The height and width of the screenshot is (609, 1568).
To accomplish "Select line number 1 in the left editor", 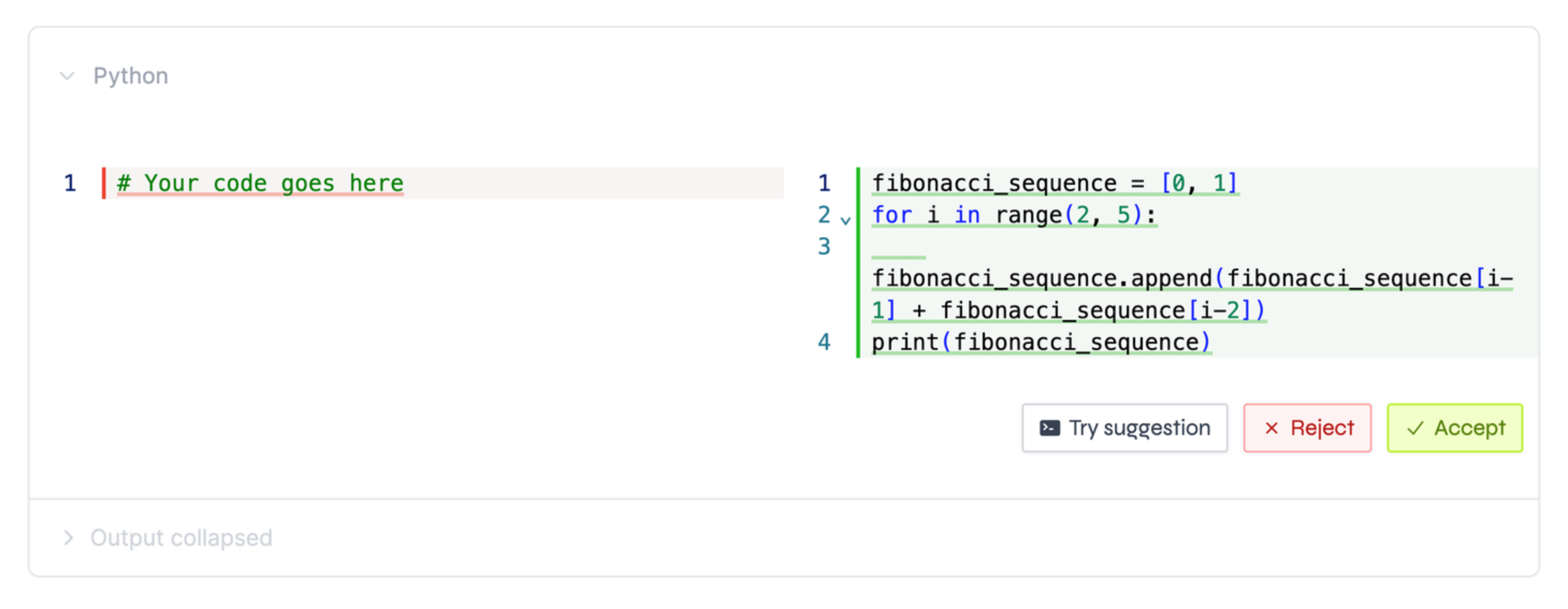I will 69,183.
